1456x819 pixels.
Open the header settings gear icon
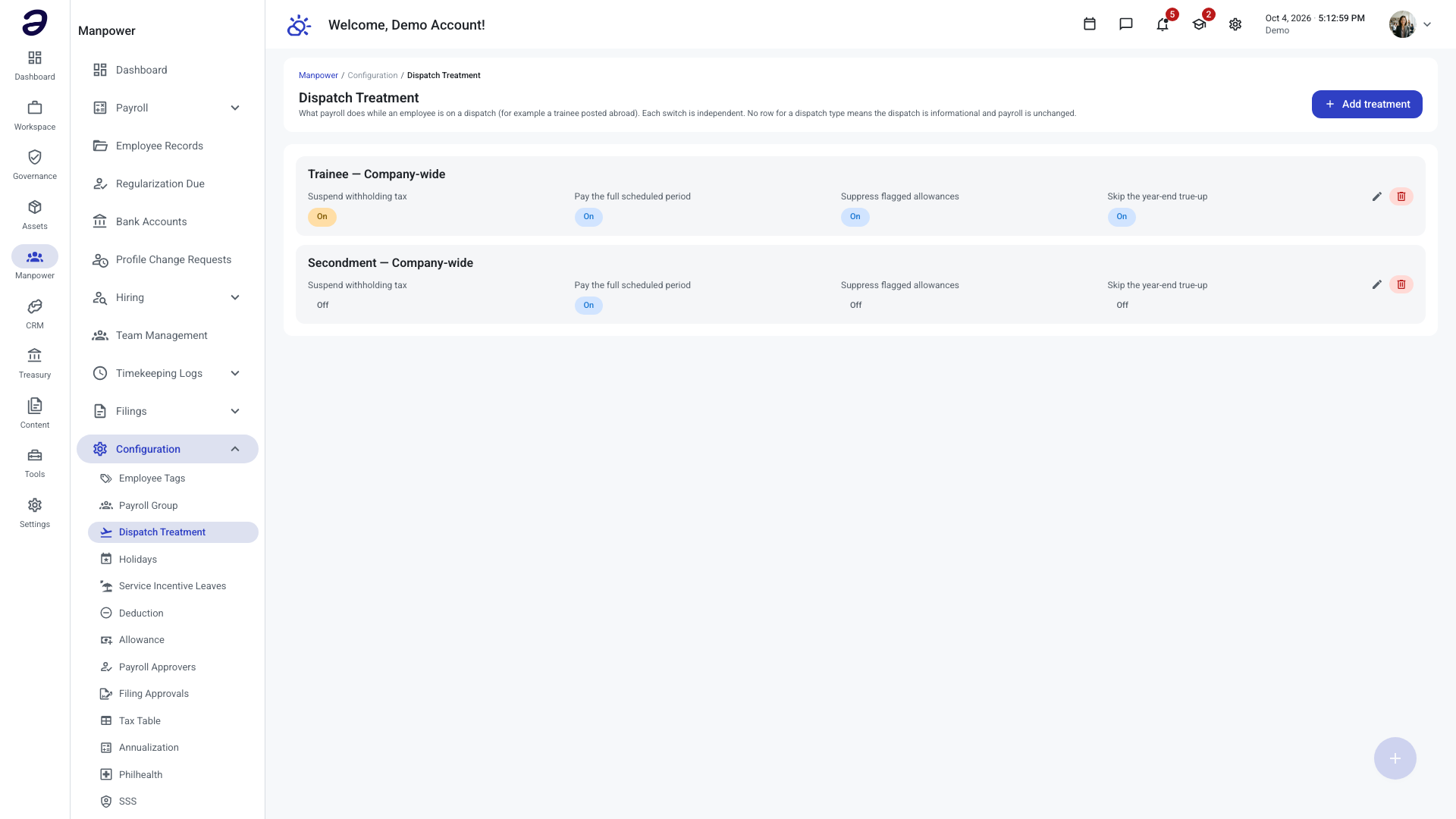1235,24
